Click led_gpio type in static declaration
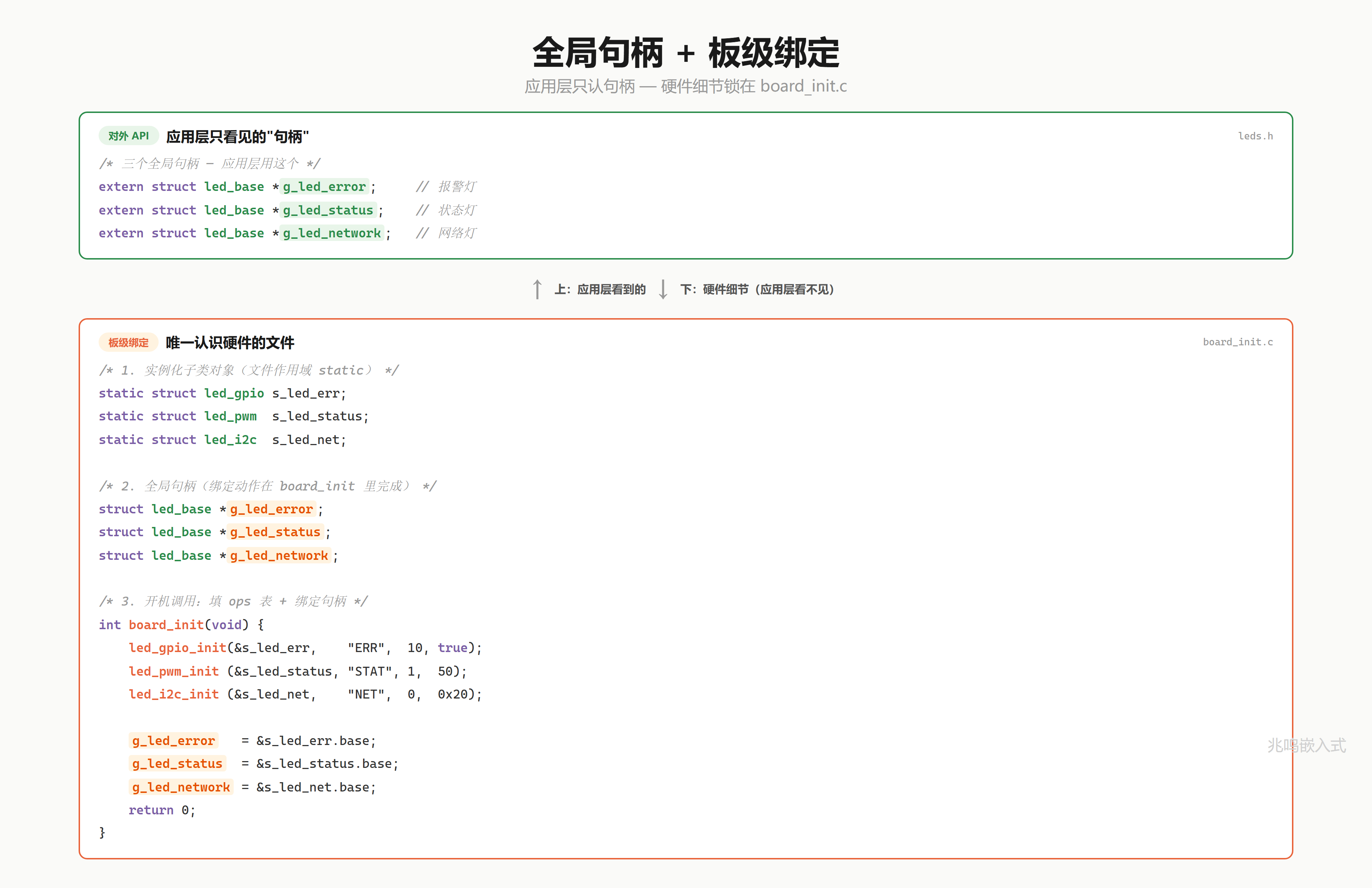Viewport: 1372px width, 888px height. (234, 393)
